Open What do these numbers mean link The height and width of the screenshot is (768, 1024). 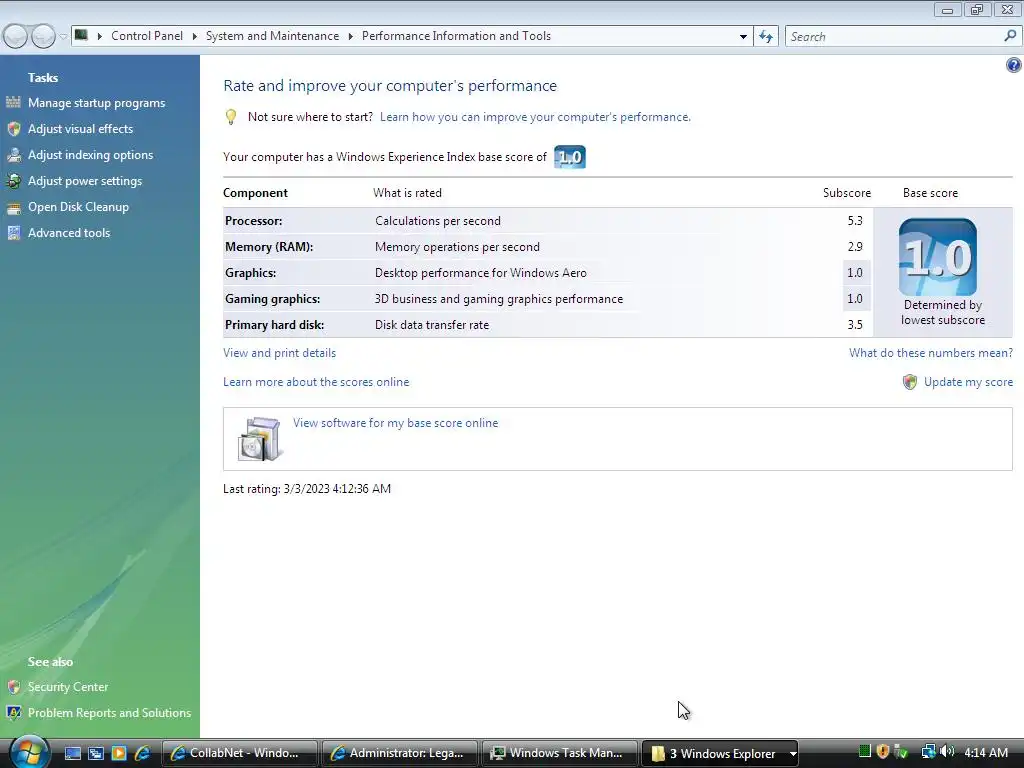(x=931, y=353)
